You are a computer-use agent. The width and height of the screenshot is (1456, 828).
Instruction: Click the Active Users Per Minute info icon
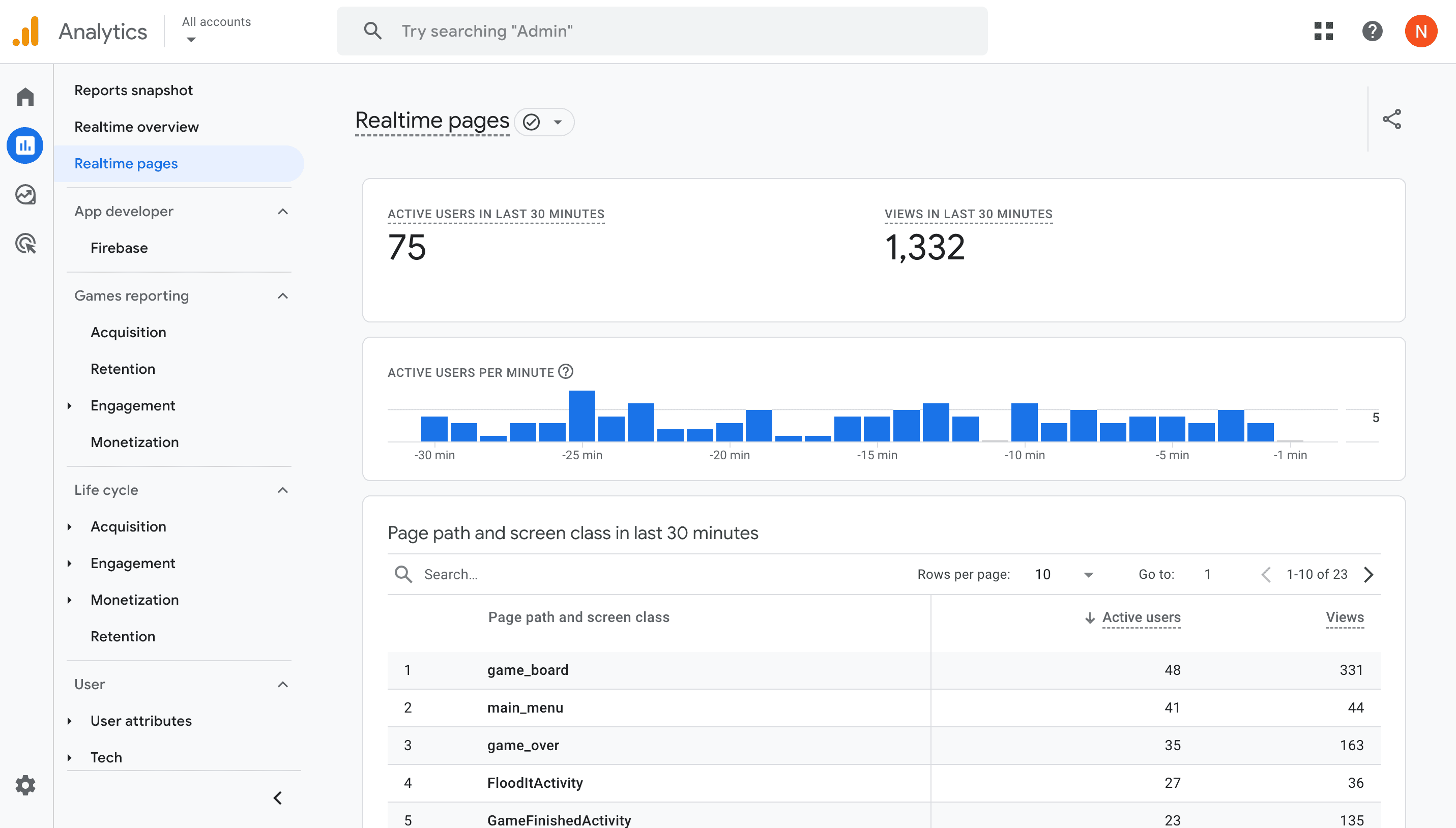pos(566,372)
